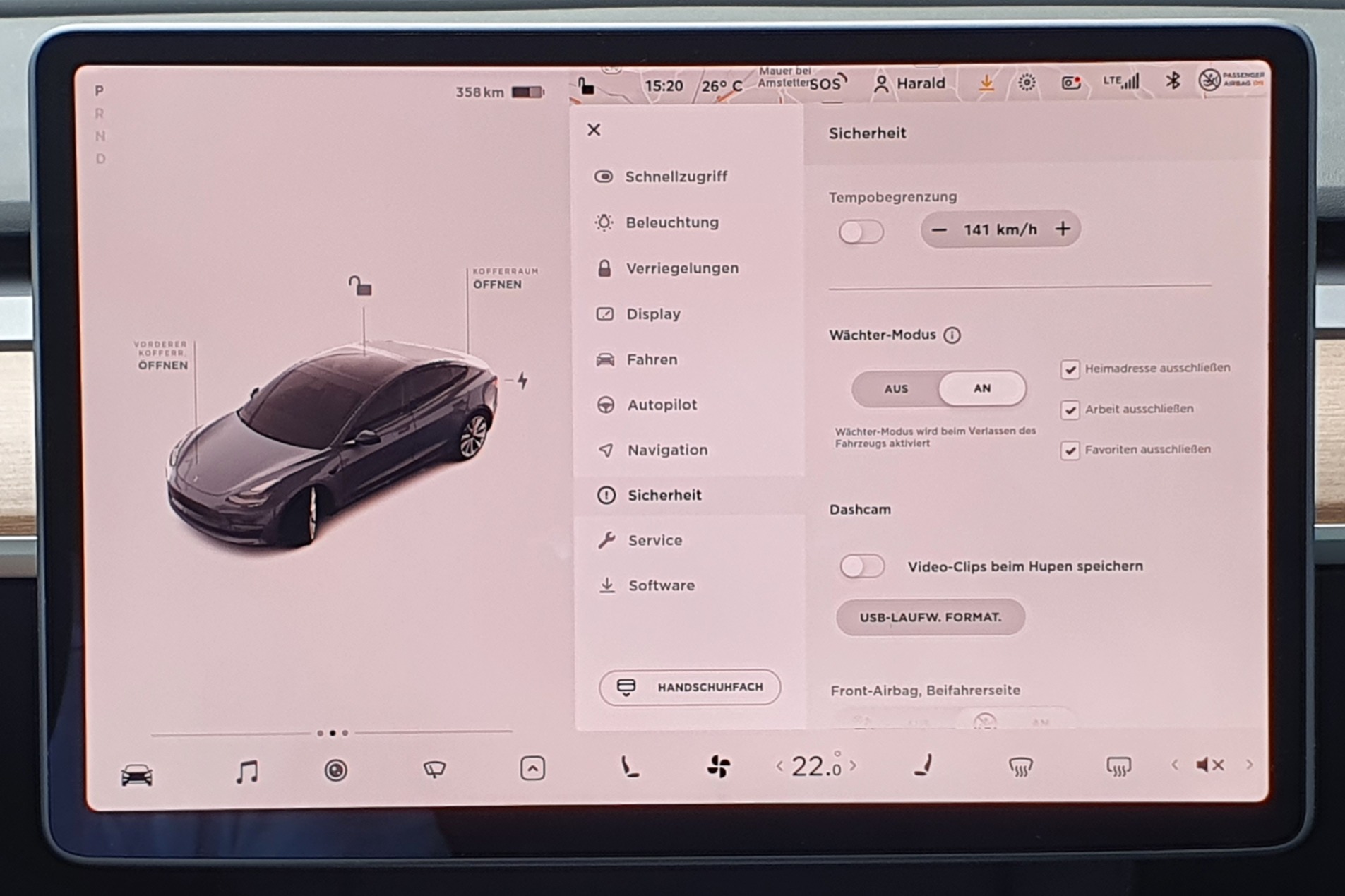The width and height of the screenshot is (1345, 896).
Task: Select Verriegelungen in the settings menu
Action: click(x=681, y=268)
